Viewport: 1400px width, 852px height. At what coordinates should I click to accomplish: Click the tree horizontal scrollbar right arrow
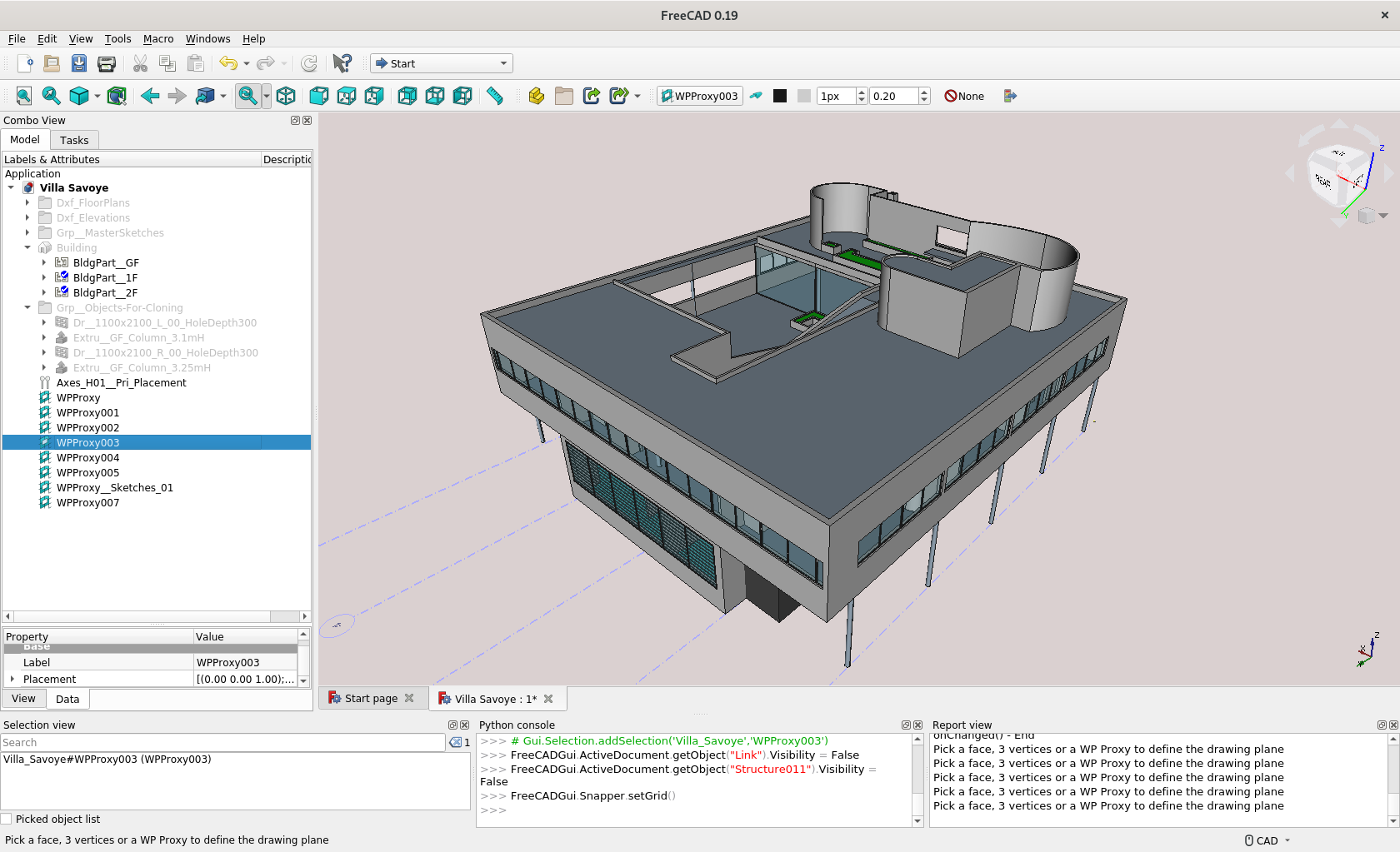pyautogui.click(x=304, y=616)
